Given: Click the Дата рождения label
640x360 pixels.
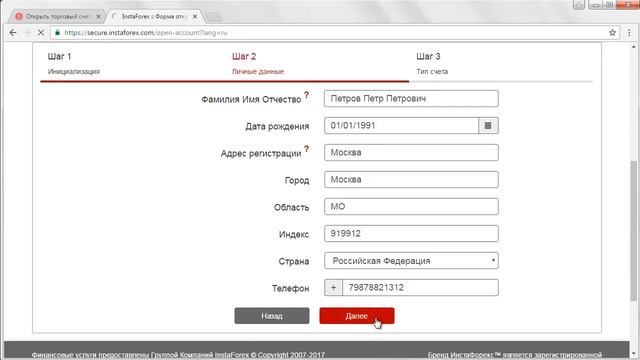Looking at the screenshot, I should click(x=277, y=127).
